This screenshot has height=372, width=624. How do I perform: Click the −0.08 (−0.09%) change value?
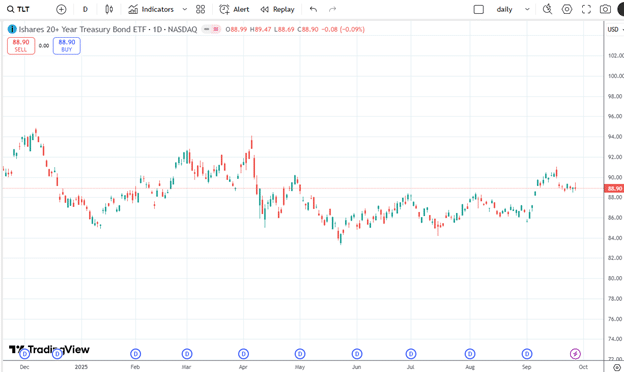click(x=343, y=29)
